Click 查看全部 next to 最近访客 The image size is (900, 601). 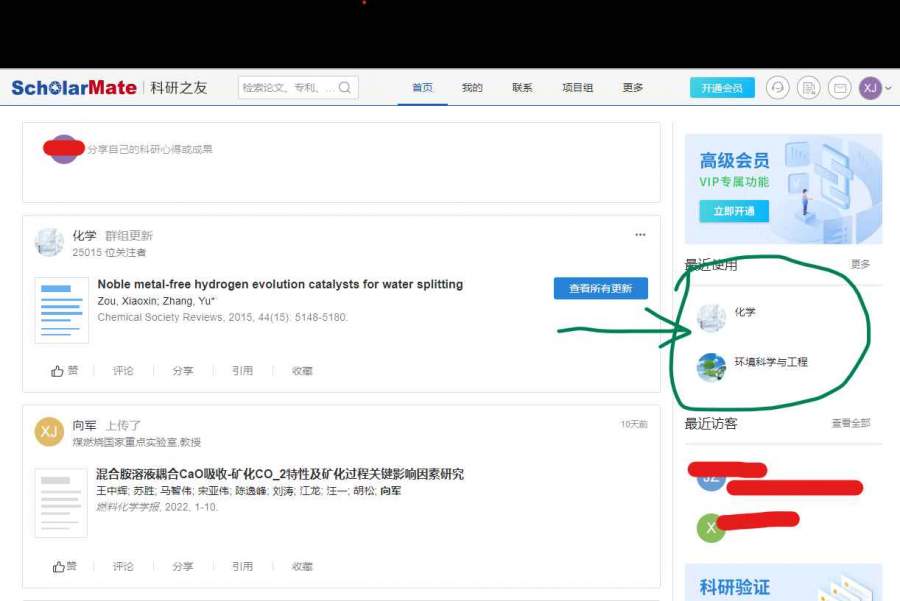(851, 424)
